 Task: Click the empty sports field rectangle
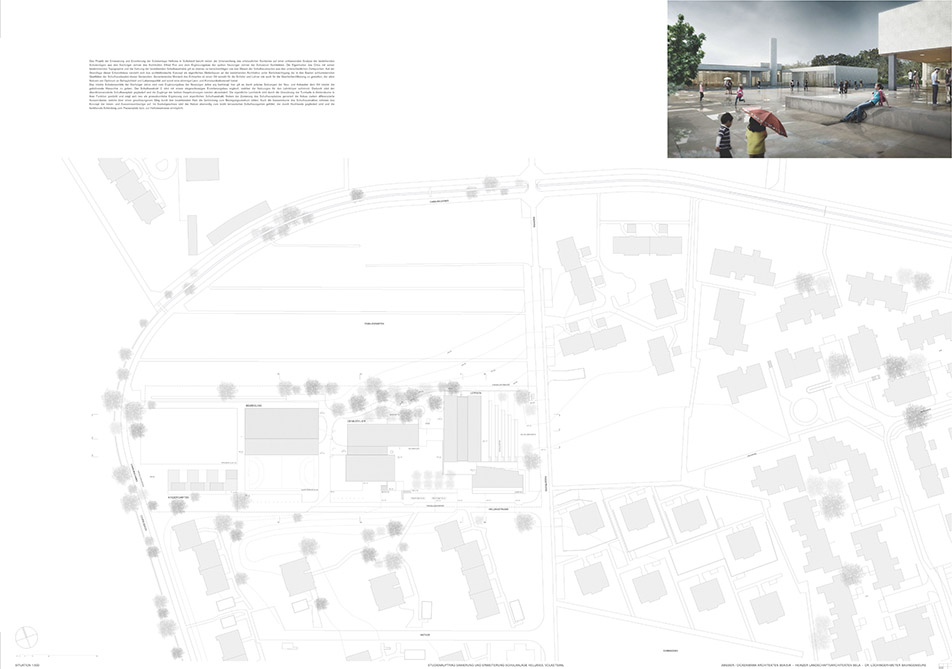tap(188, 435)
